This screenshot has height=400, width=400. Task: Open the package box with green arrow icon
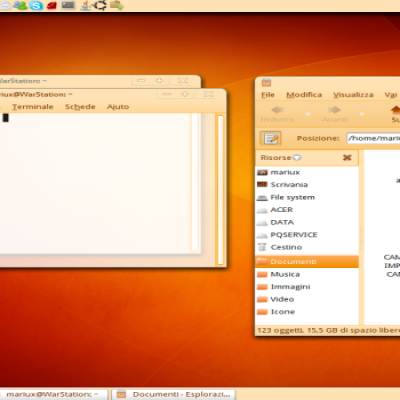click(117, 5)
